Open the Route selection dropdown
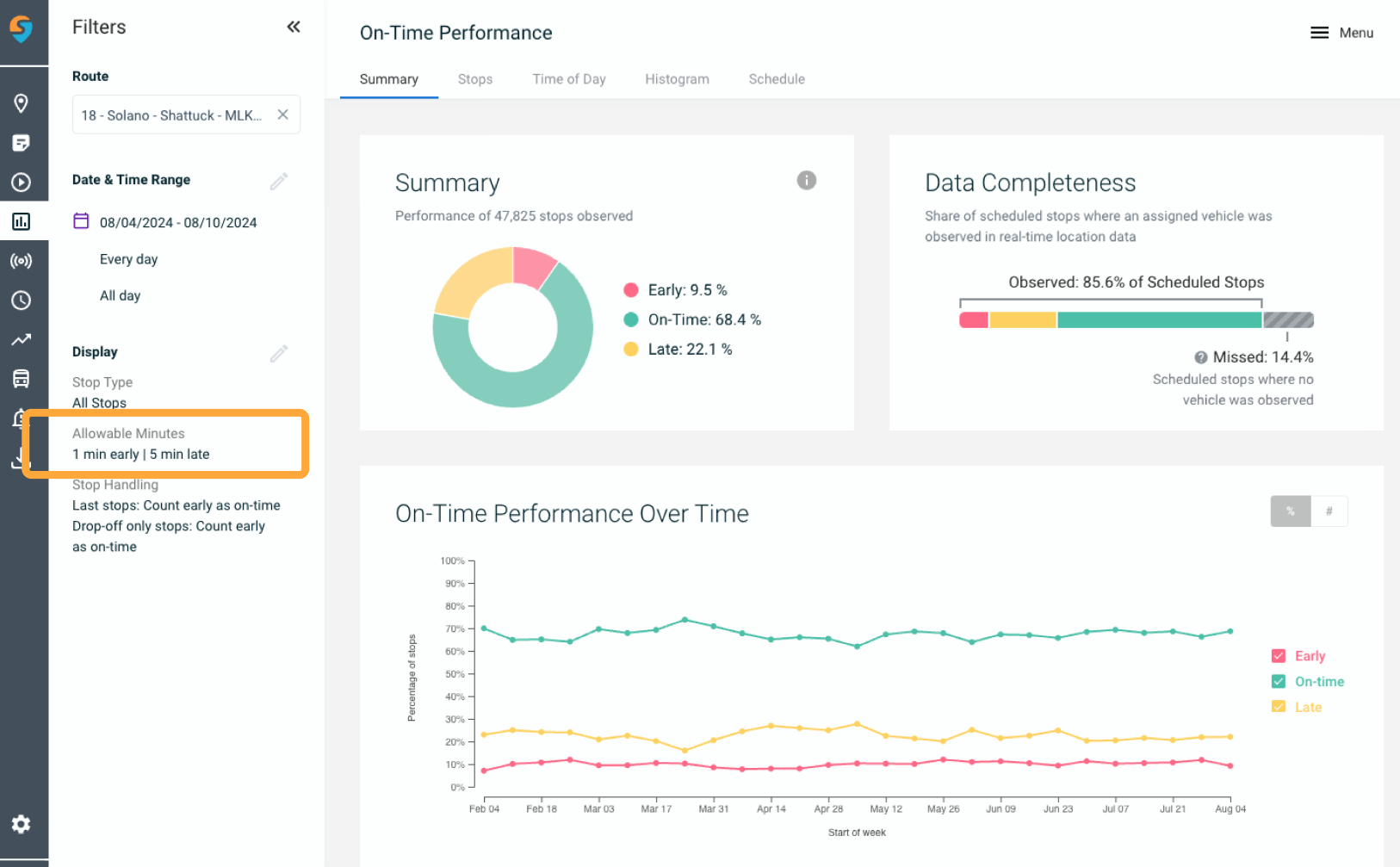Viewport: 1400px width, 867px height. point(172,115)
